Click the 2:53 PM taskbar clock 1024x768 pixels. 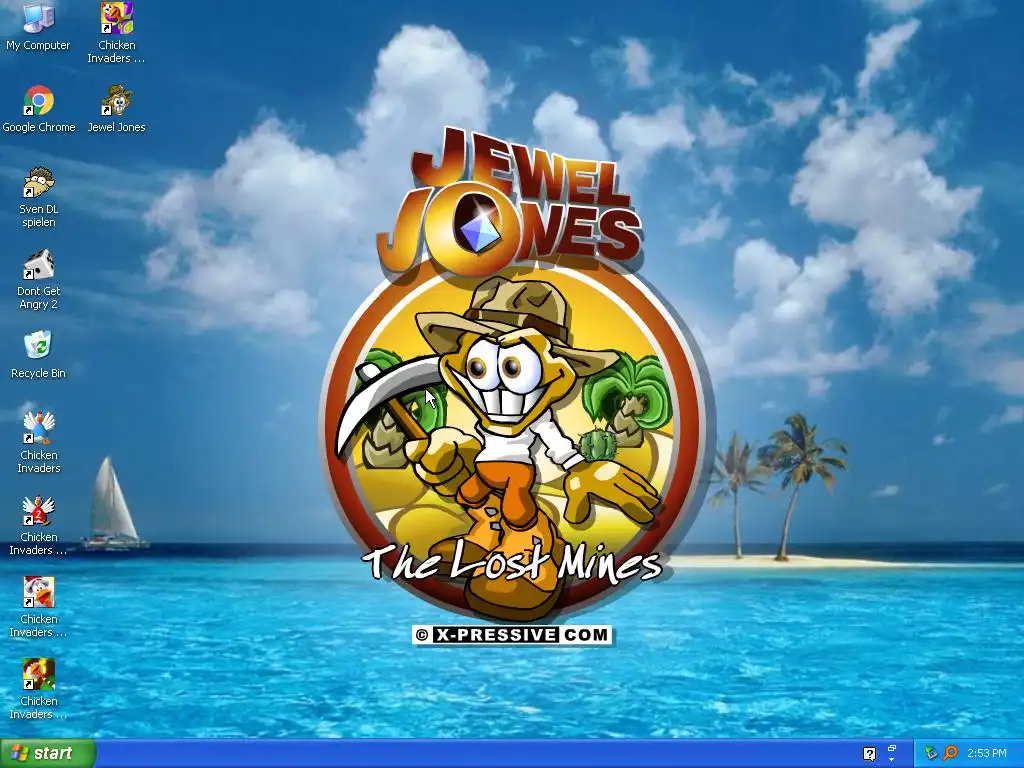coord(987,753)
